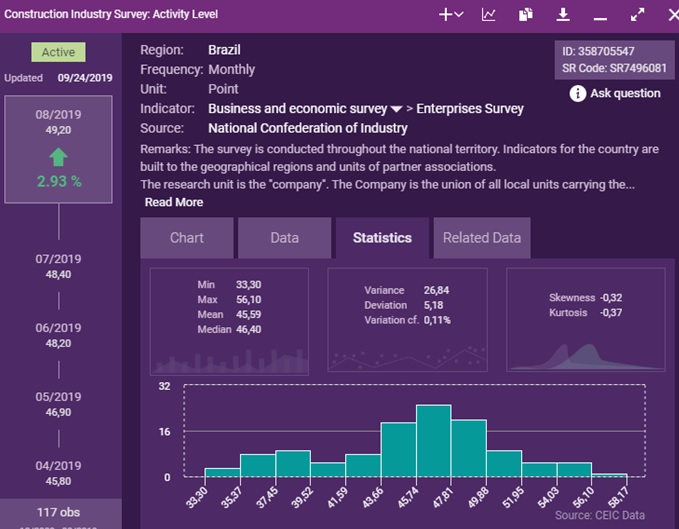Select the 08/2019 observation card
The height and width of the screenshot is (529, 679).
pos(58,149)
